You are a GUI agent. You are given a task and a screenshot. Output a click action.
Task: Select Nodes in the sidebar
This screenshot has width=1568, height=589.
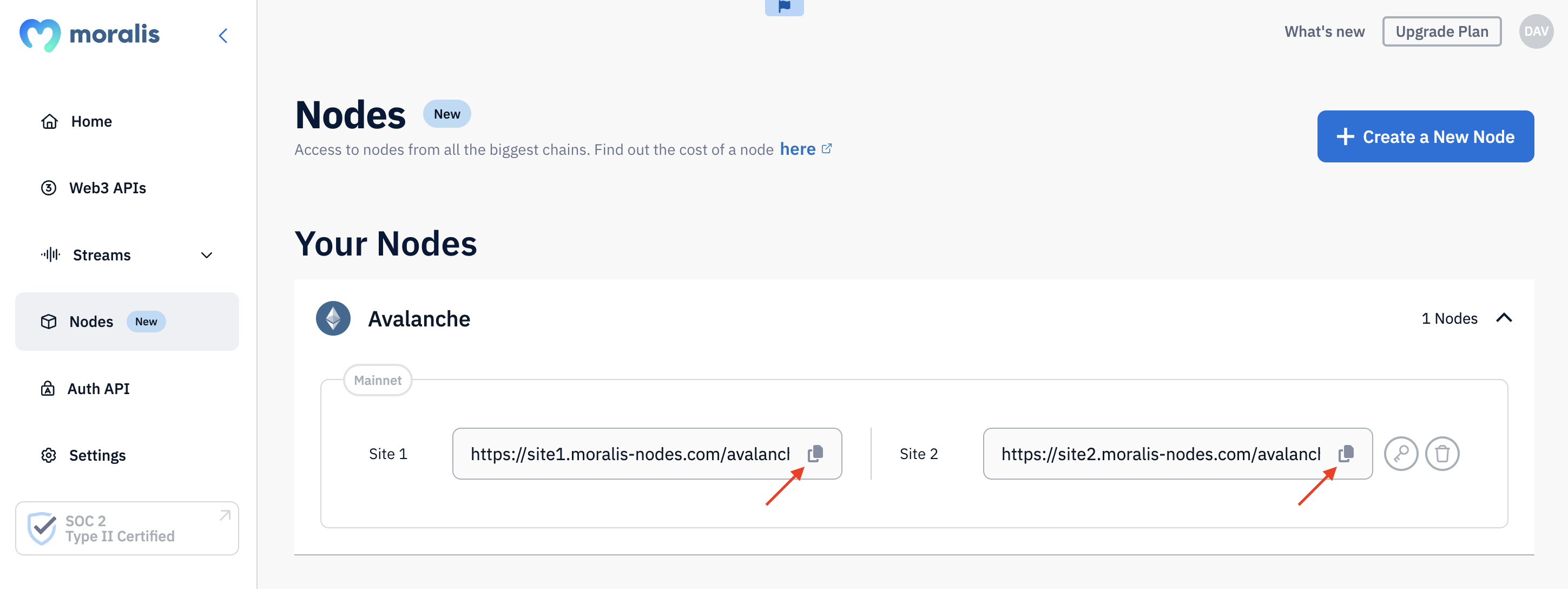click(x=127, y=322)
